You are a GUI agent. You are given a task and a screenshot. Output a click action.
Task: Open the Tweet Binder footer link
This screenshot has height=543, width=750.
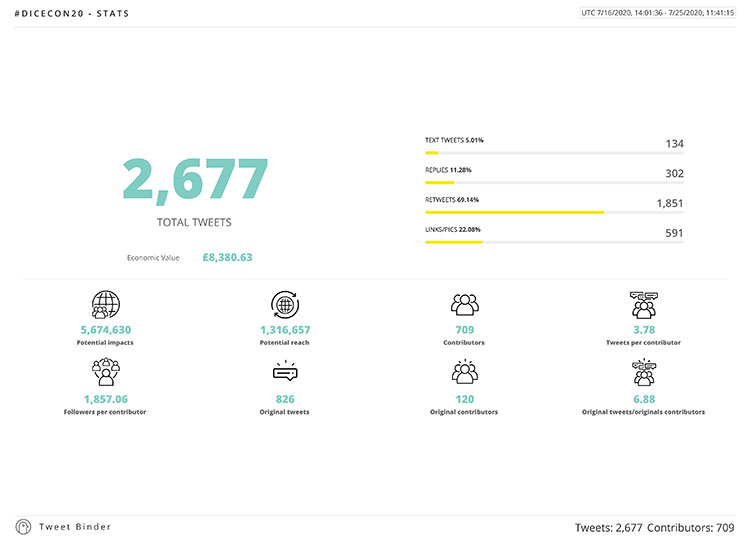tap(75, 527)
